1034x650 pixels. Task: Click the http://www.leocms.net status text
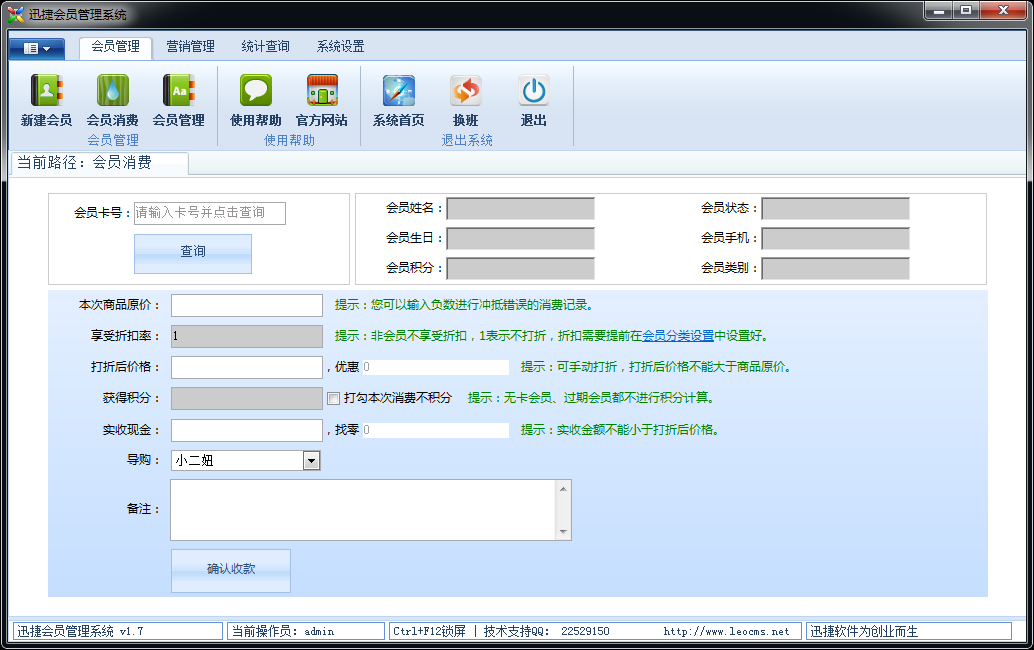[726, 632]
